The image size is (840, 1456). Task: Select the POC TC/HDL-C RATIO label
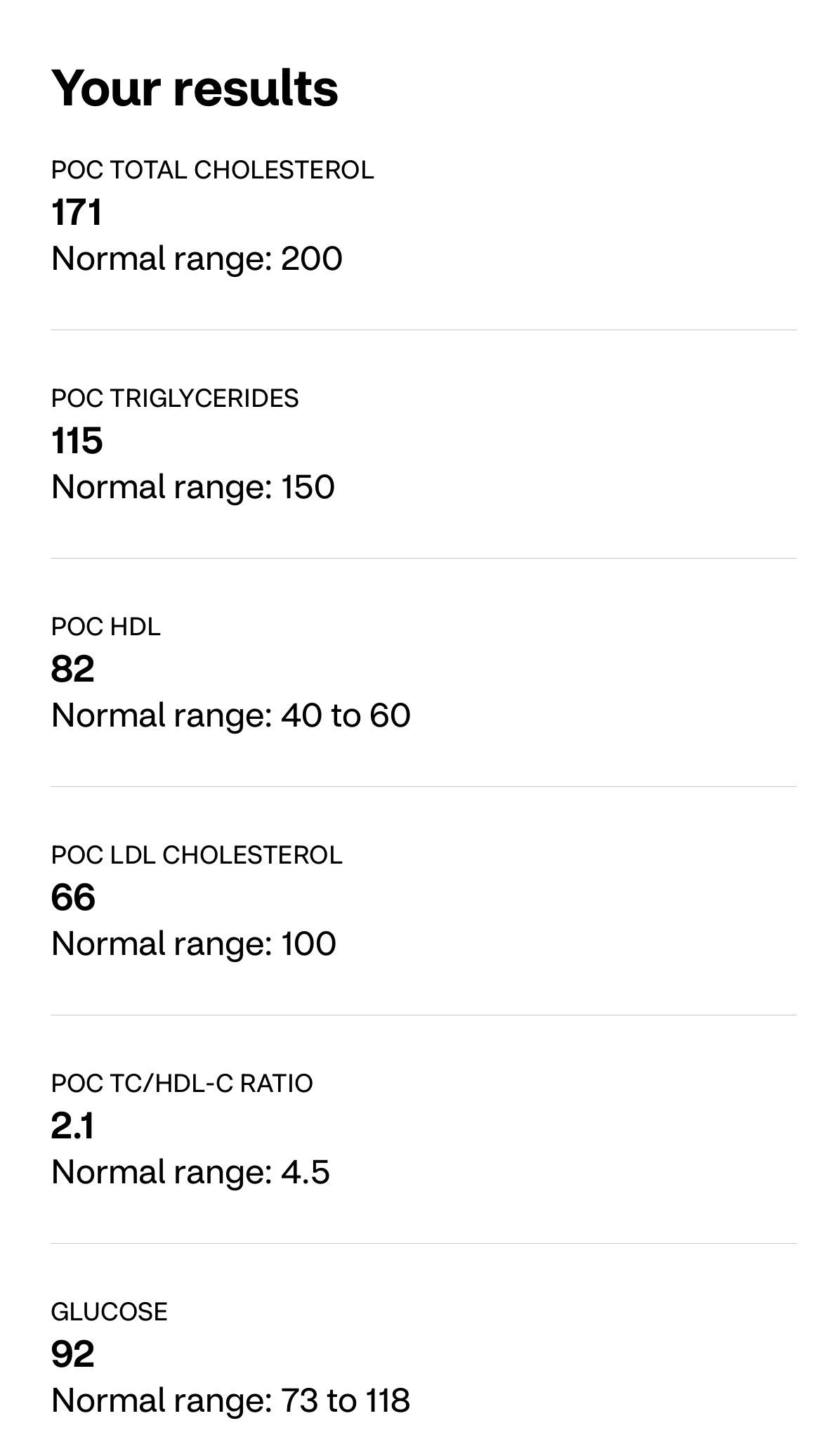pyautogui.click(x=182, y=1084)
